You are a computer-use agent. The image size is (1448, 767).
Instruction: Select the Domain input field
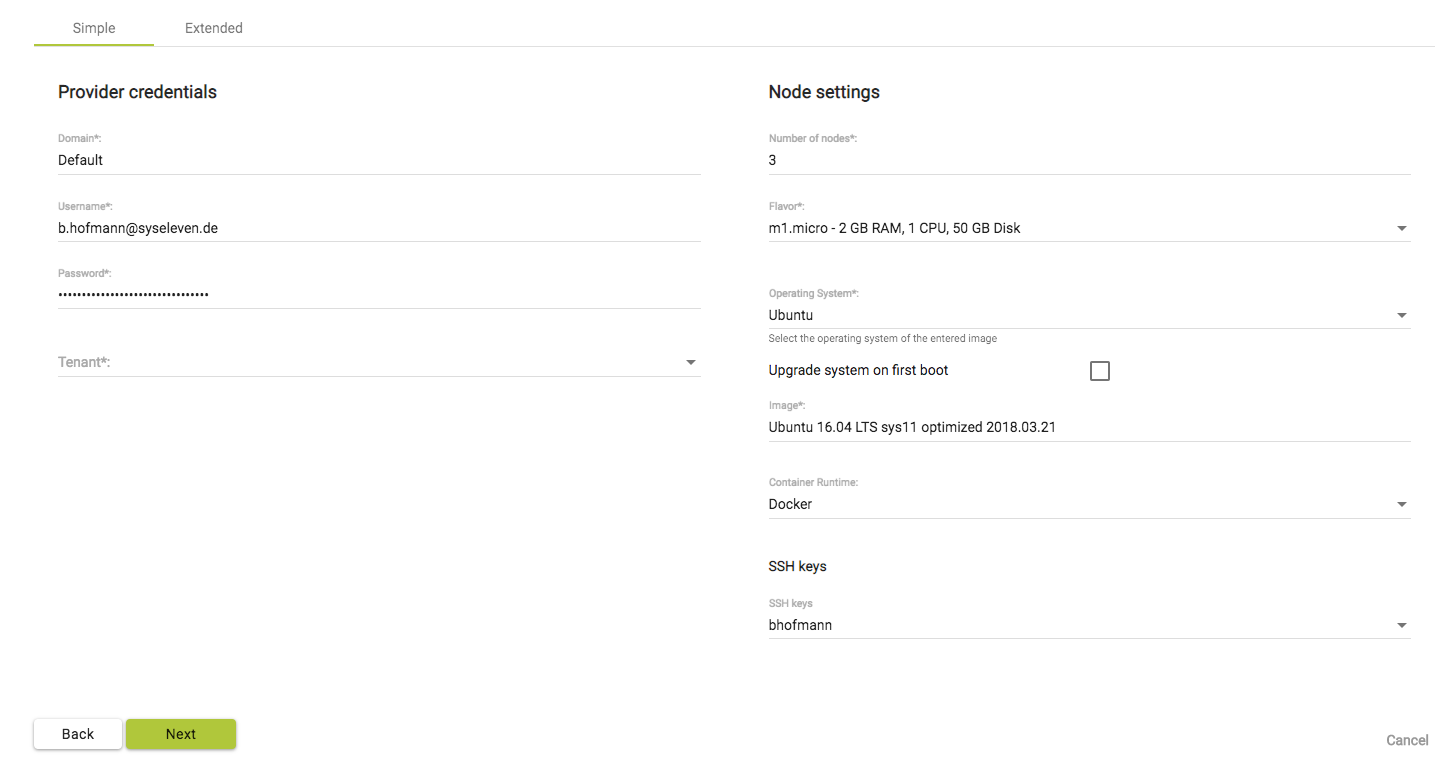(x=300, y=160)
